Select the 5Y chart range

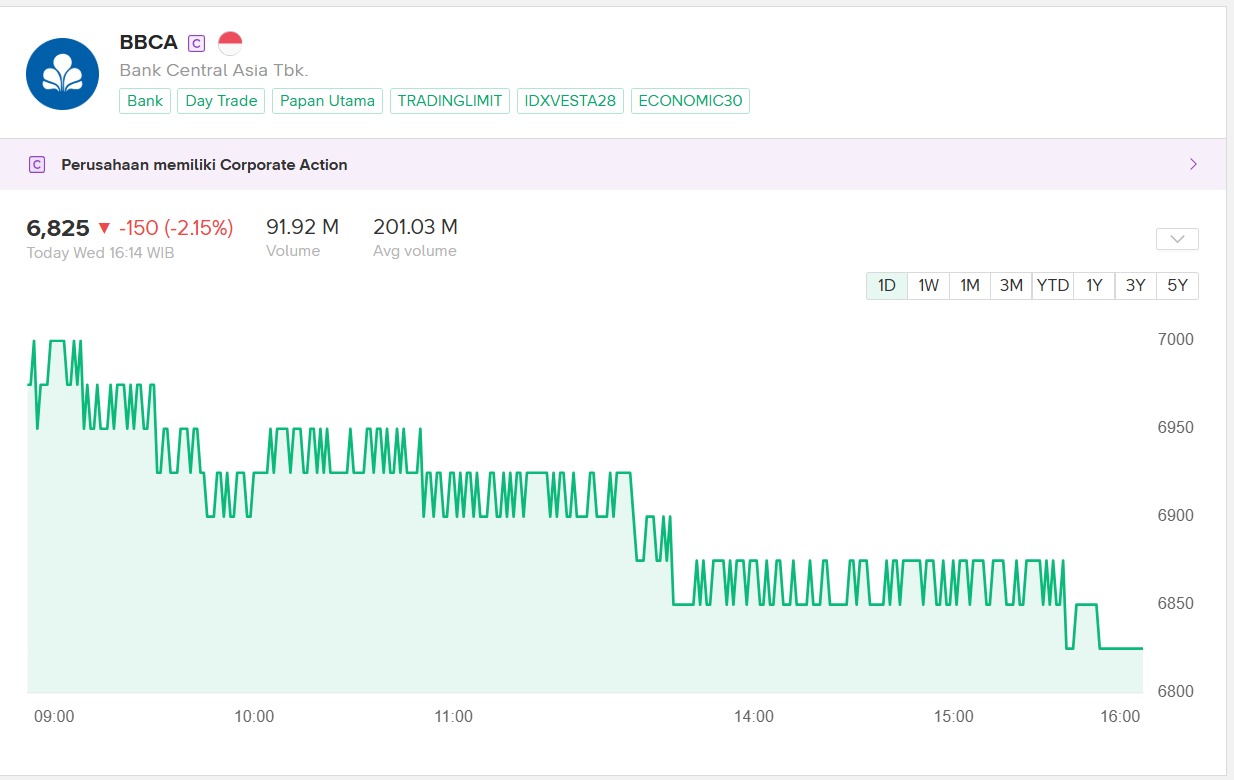(x=1177, y=285)
